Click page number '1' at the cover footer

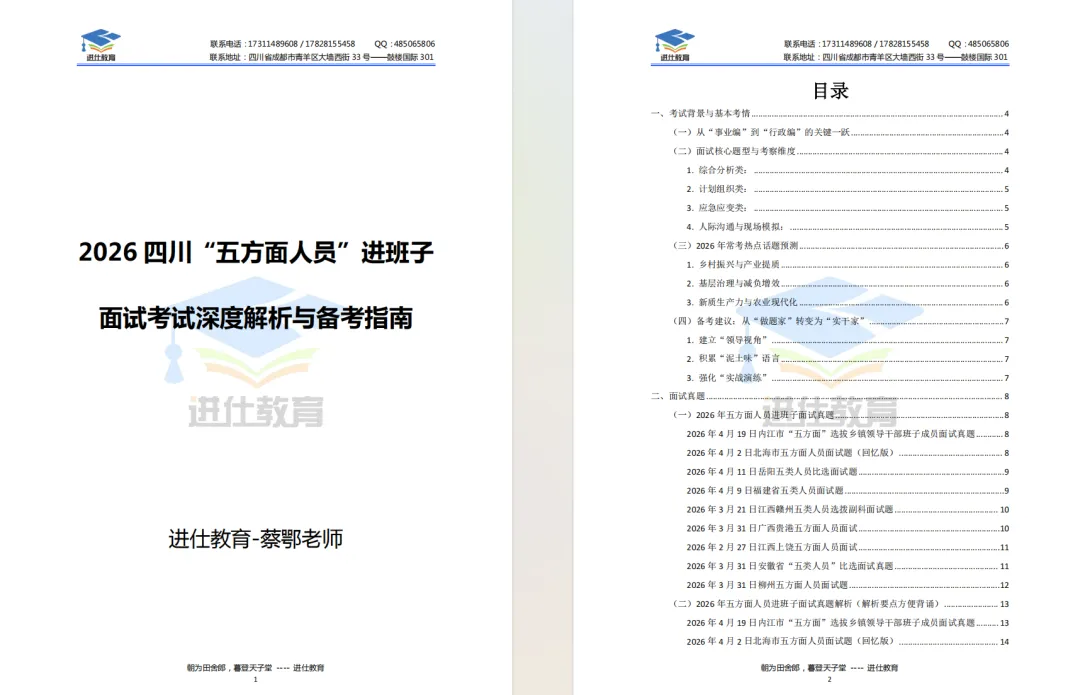[256, 679]
